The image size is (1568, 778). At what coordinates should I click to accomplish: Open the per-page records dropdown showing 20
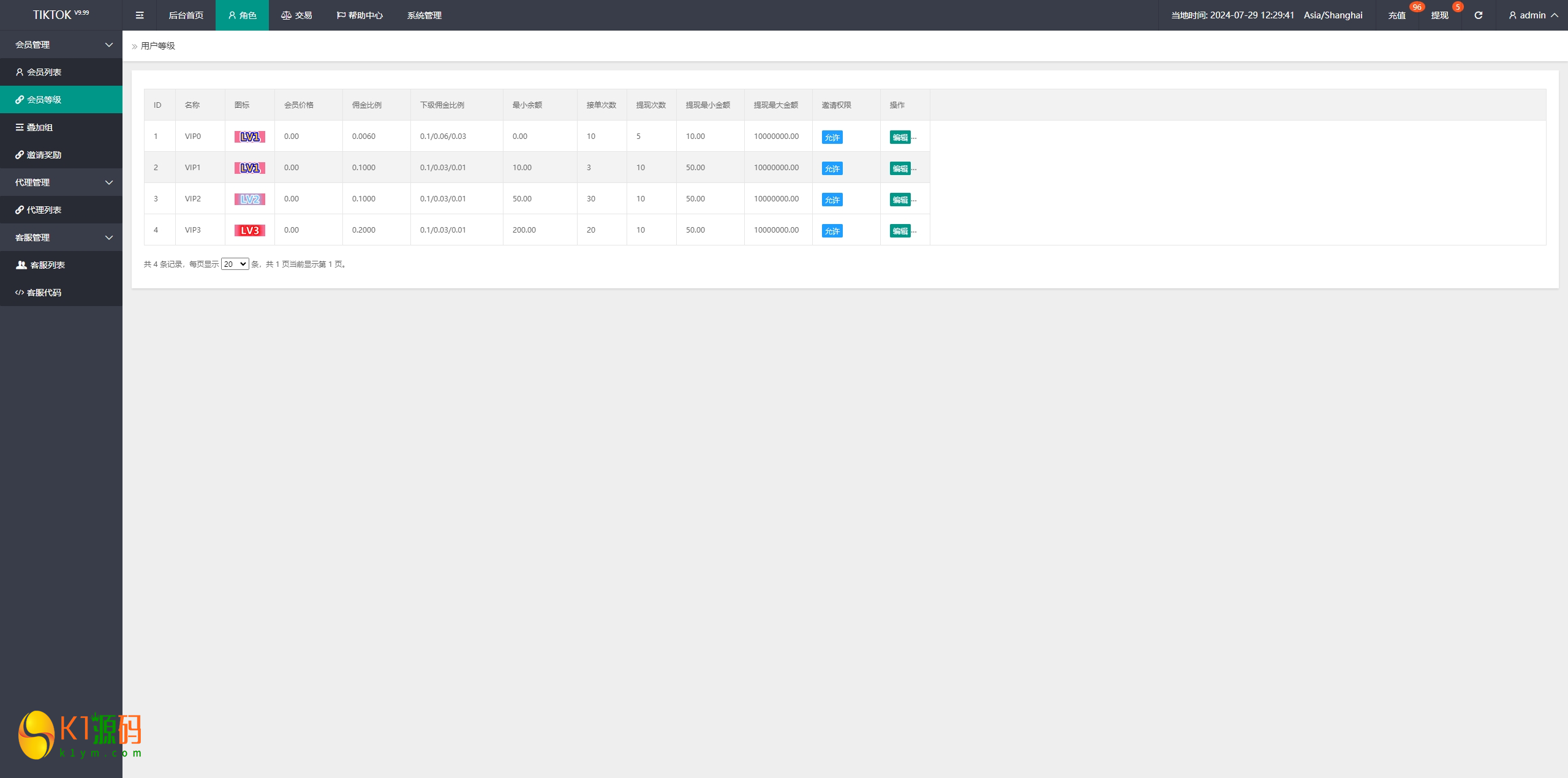[235, 264]
